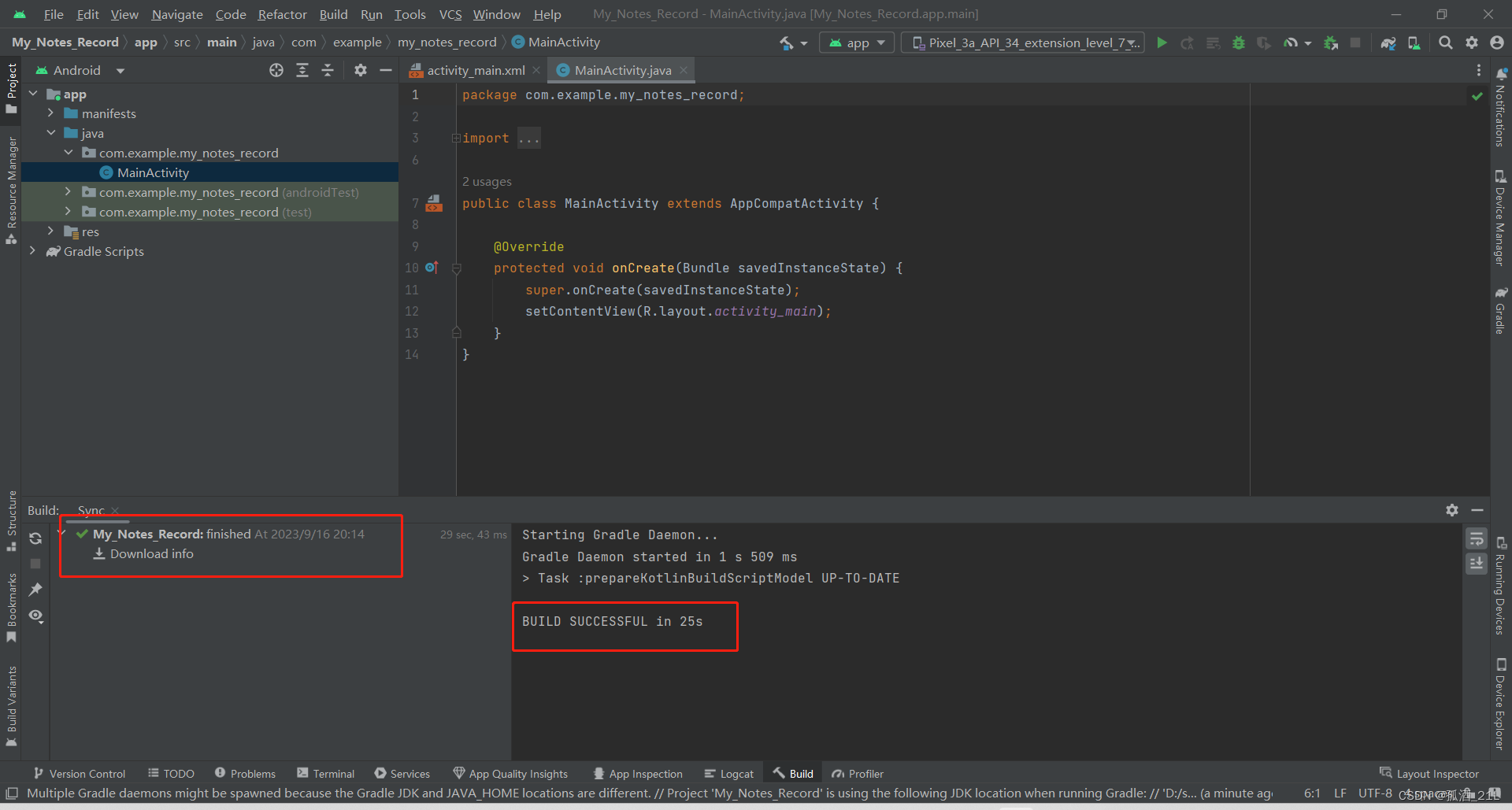The width and height of the screenshot is (1512, 810).
Task: Expand the manifests folder
Action: [50, 113]
